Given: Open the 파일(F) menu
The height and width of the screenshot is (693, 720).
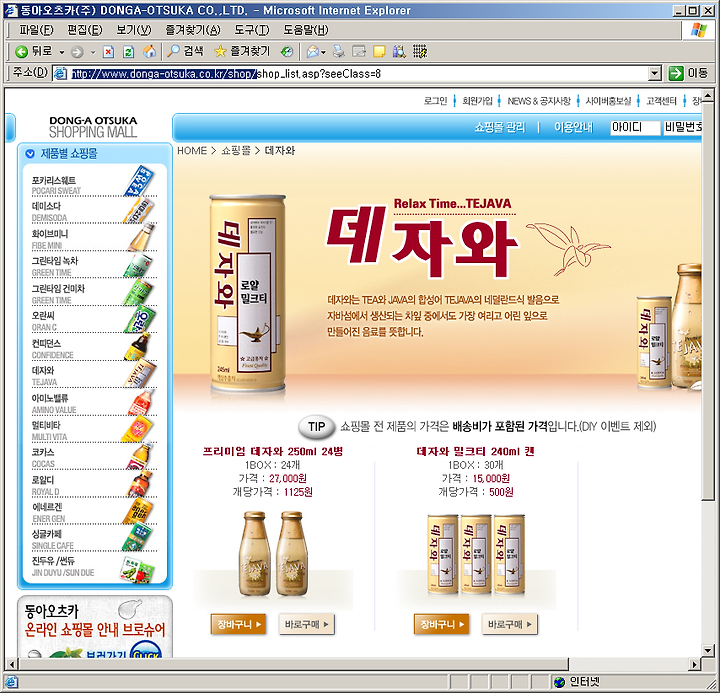Looking at the screenshot, I should (36, 30).
